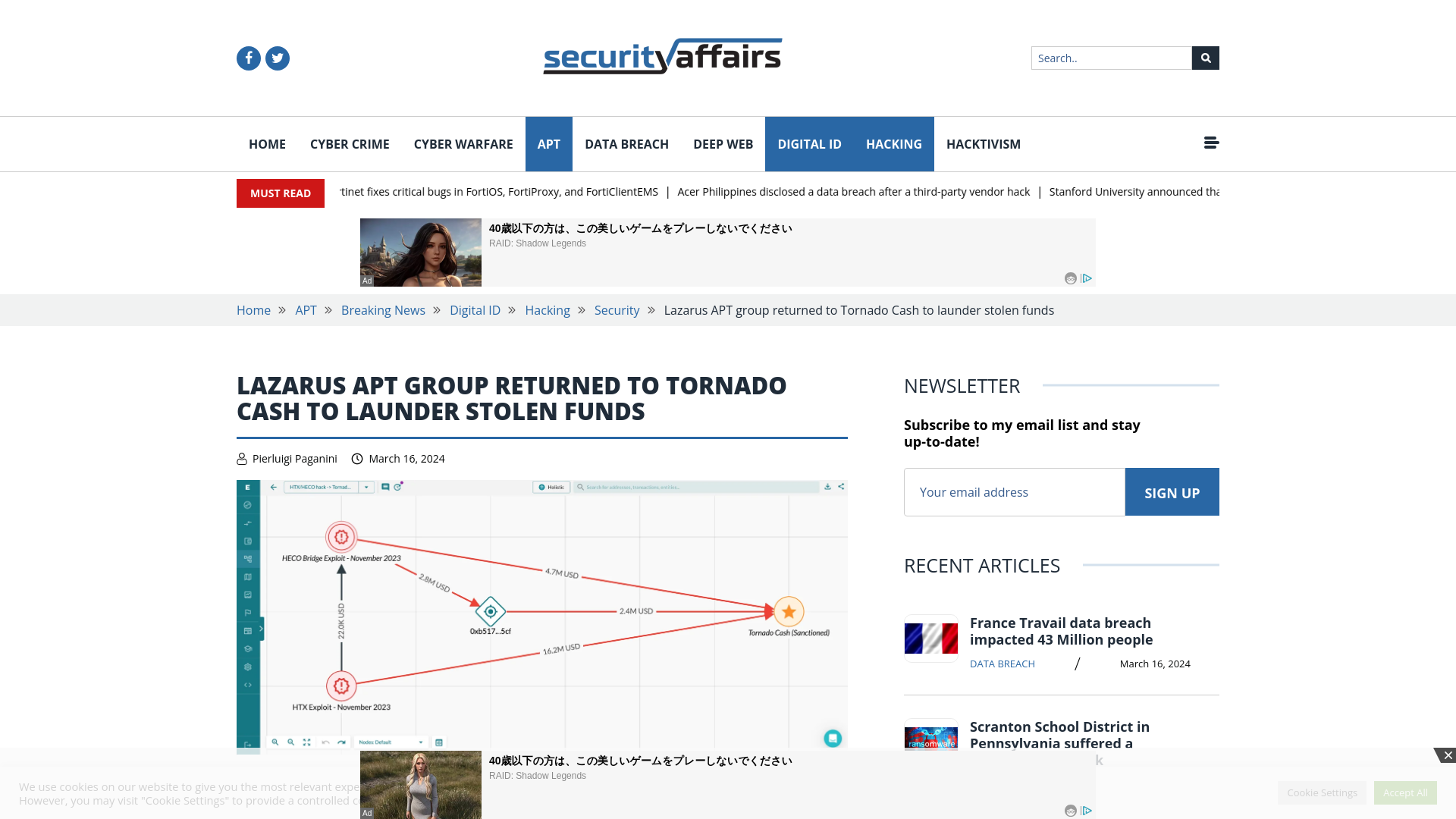Select the HACKING tab in navigation
Image resolution: width=1456 pixels, height=819 pixels.
894,144
